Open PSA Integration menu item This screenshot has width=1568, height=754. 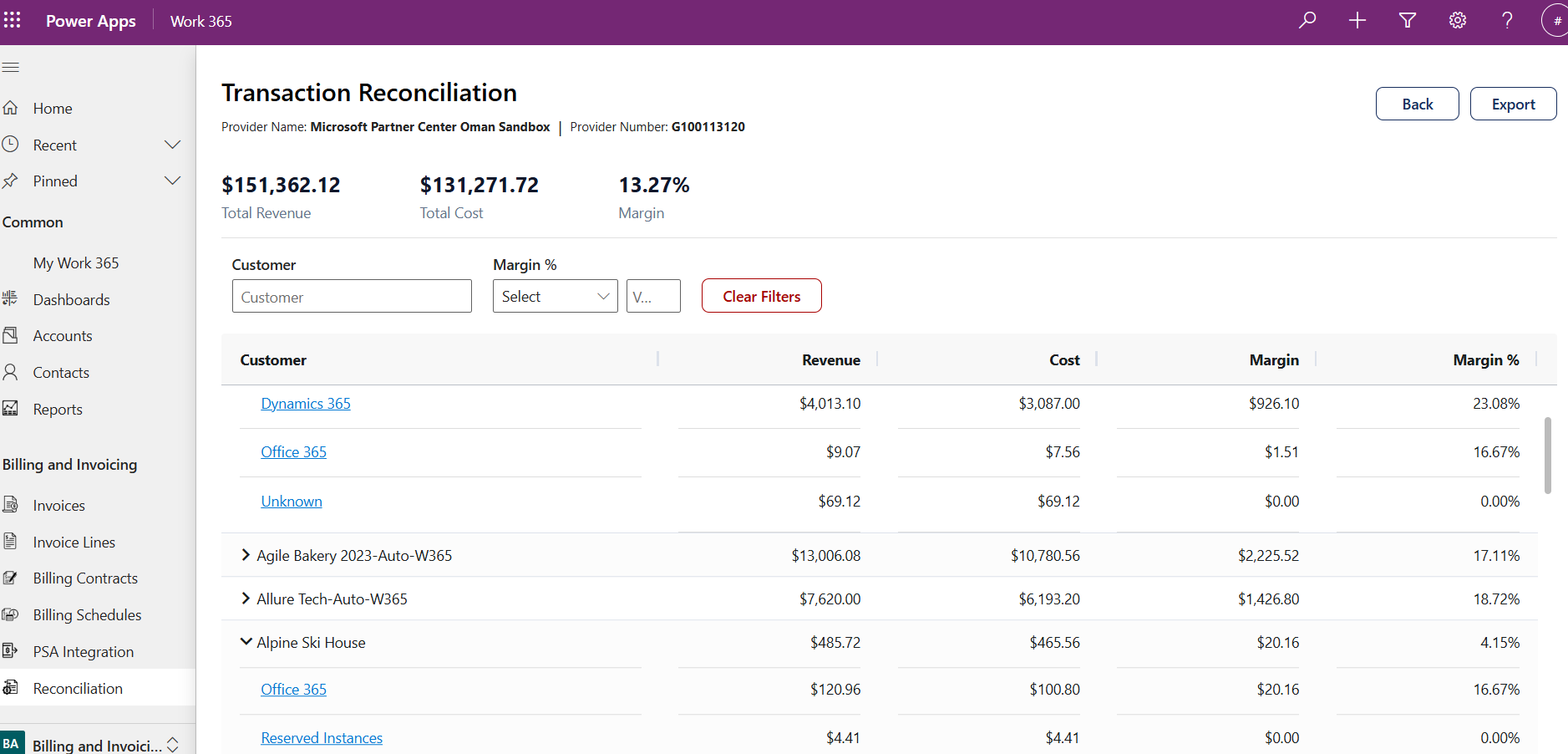pos(84,651)
